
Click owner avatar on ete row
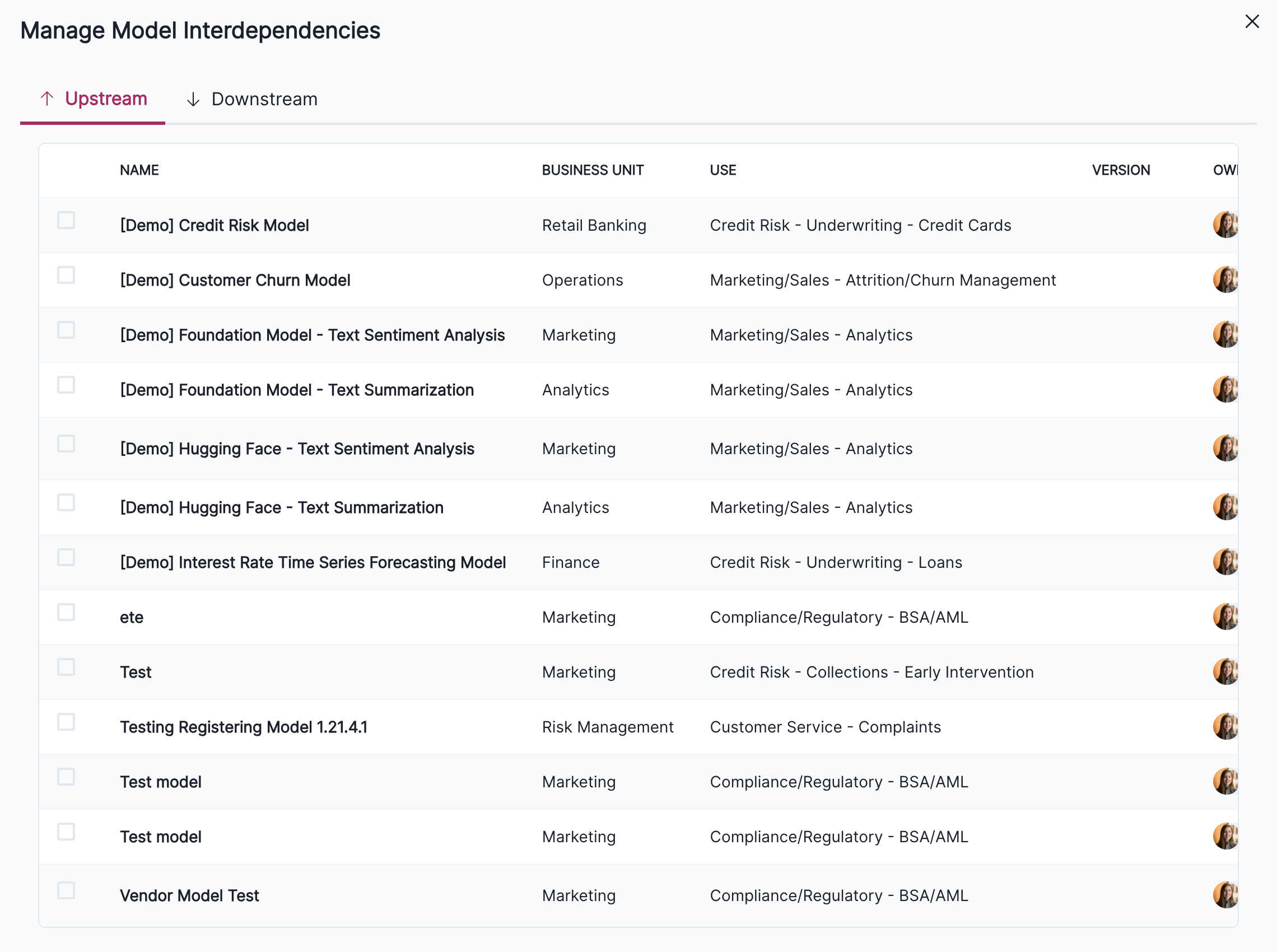[x=1225, y=617]
